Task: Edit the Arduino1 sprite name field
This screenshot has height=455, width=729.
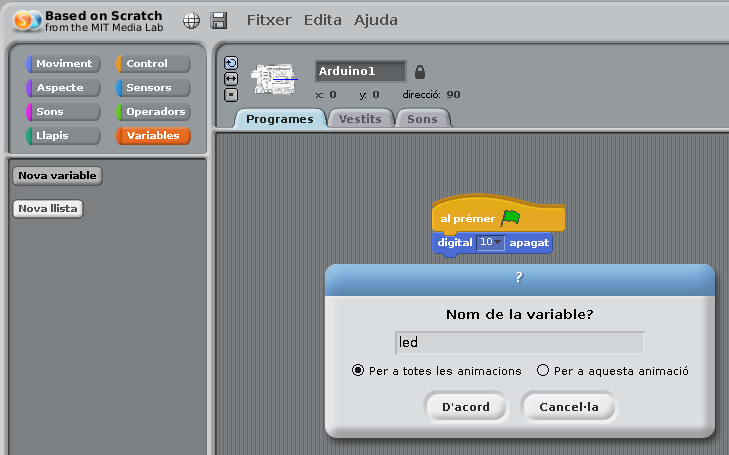Action: pyautogui.click(x=361, y=71)
